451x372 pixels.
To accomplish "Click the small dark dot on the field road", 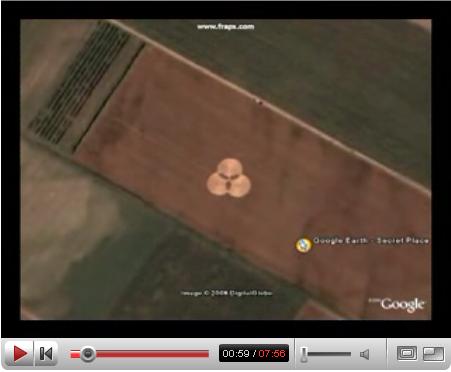I will [x=260, y=101].
